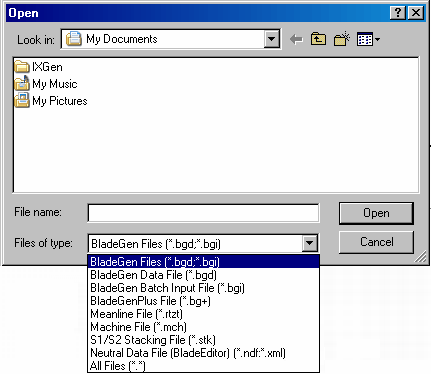Choose BladeGenPlus File (*.bg+) option
This screenshot has height=374, width=431.
203,301
